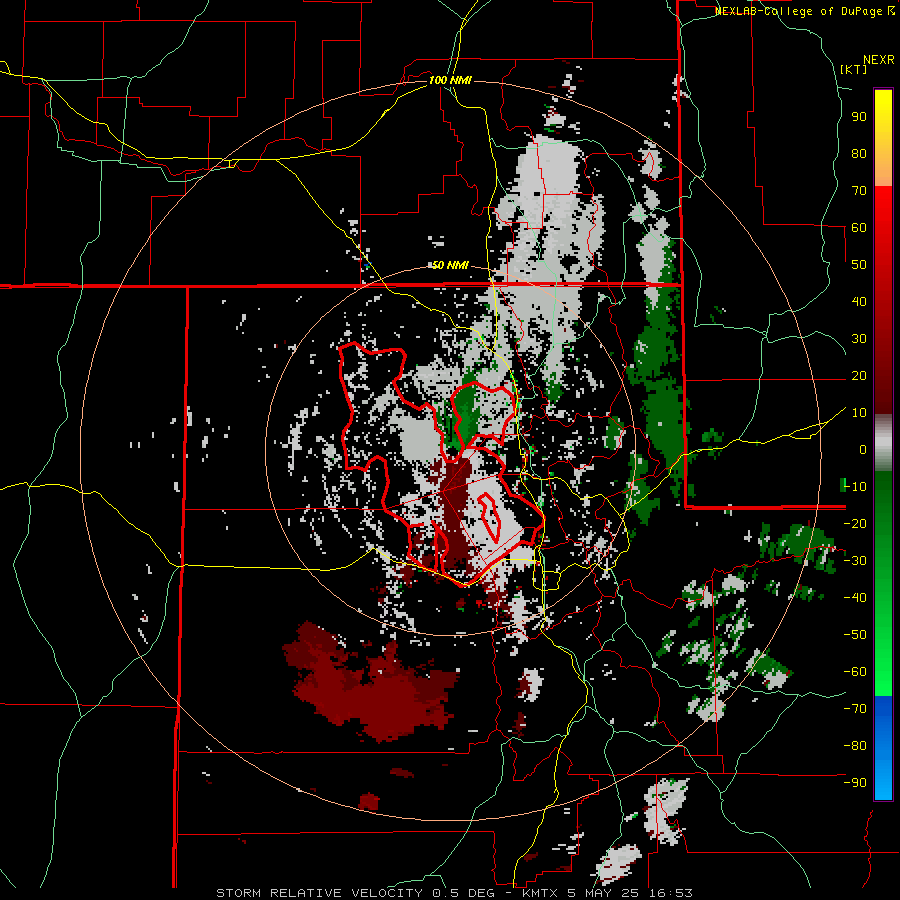The width and height of the screenshot is (900, 900).
Task: Click the 90 value on velocity scale
Action: [859, 117]
